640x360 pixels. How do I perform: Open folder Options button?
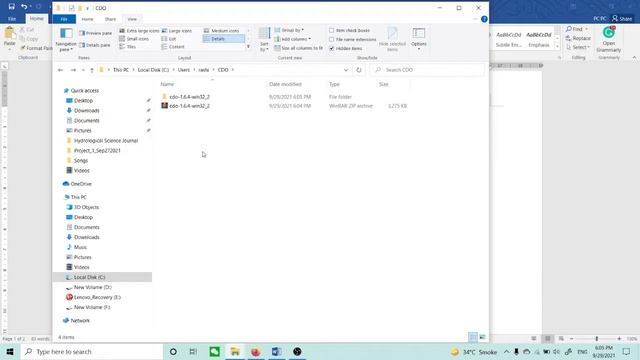pyautogui.click(x=419, y=39)
